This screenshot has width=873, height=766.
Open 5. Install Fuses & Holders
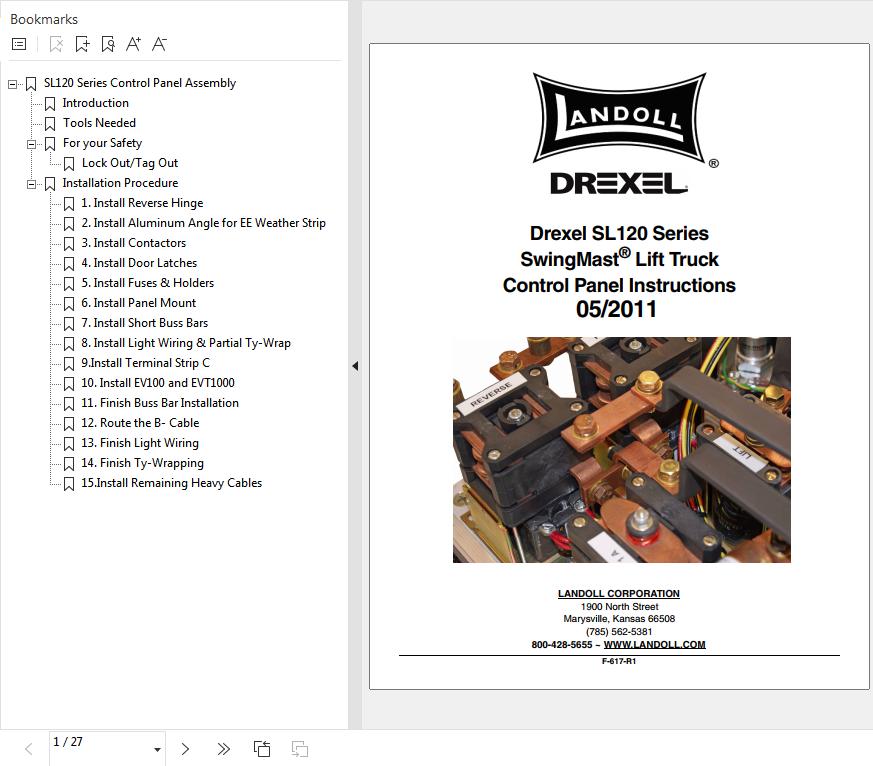pyautogui.click(x=148, y=283)
